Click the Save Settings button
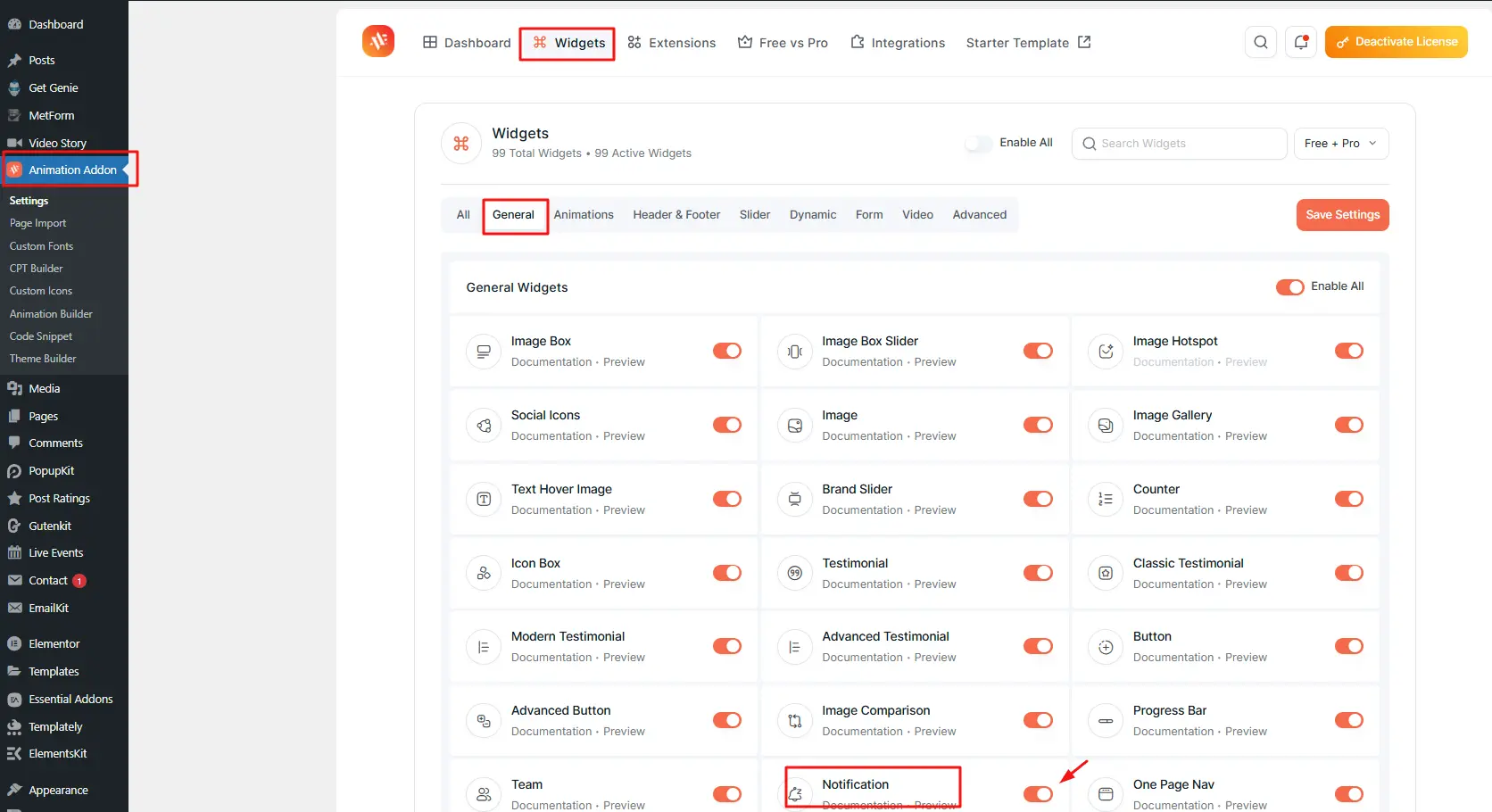The width and height of the screenshot is (1492, 812). (1342, 215)
